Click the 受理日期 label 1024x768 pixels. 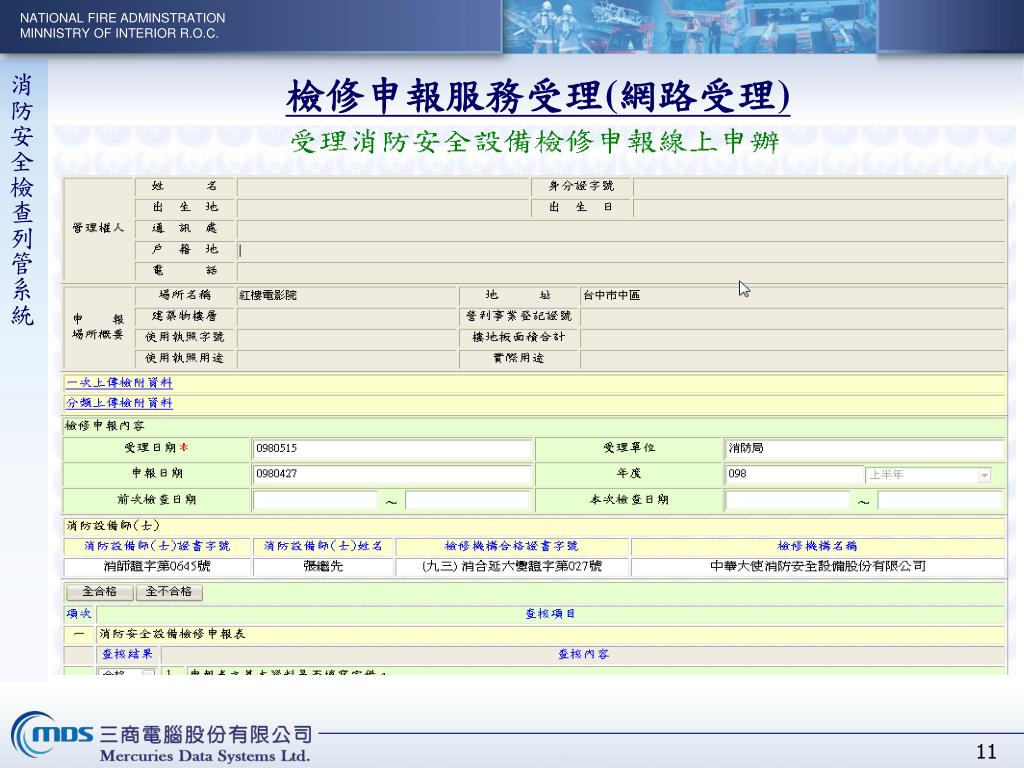(x=156, y=448)
